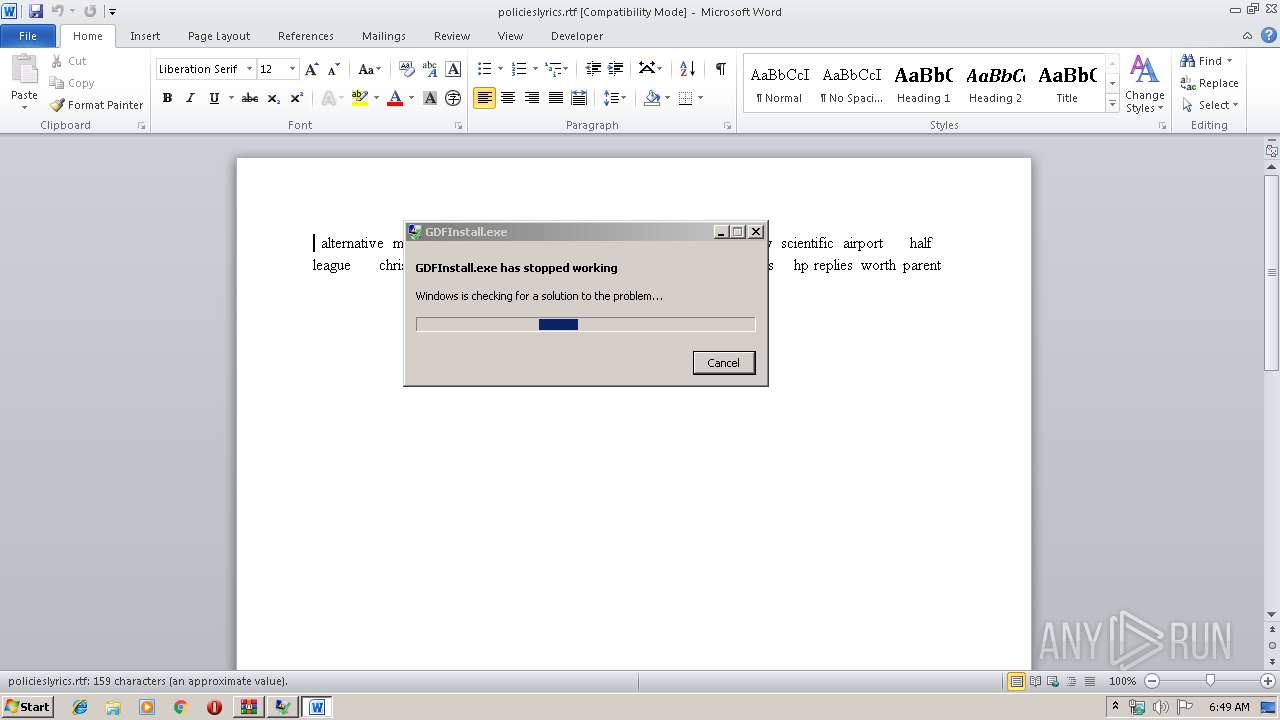Apply Title style

point(1067,84)
